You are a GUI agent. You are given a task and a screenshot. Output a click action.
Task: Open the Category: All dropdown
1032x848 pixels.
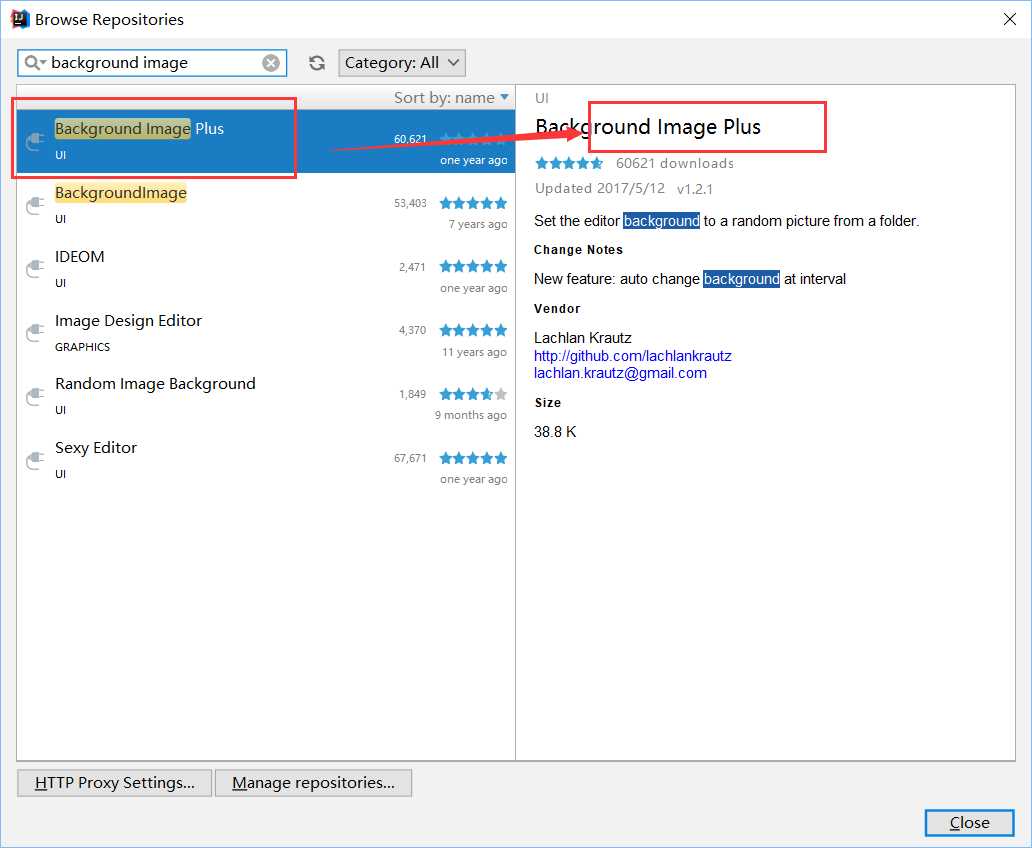pos(401,63)
